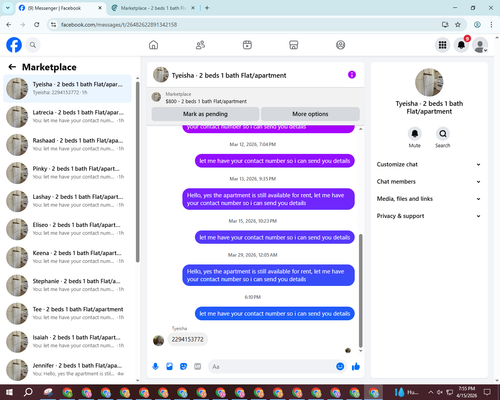Open the Facebook search magnifier
This screenshot has height=400, width=500.
click(x=33, y=45)
